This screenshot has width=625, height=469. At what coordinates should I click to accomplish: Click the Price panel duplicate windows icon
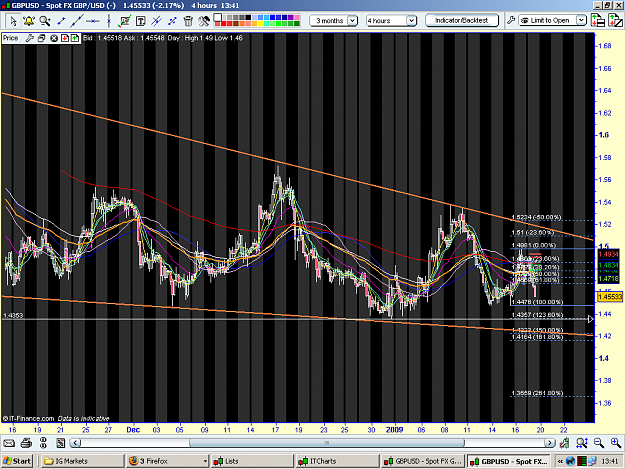point(41,38)
